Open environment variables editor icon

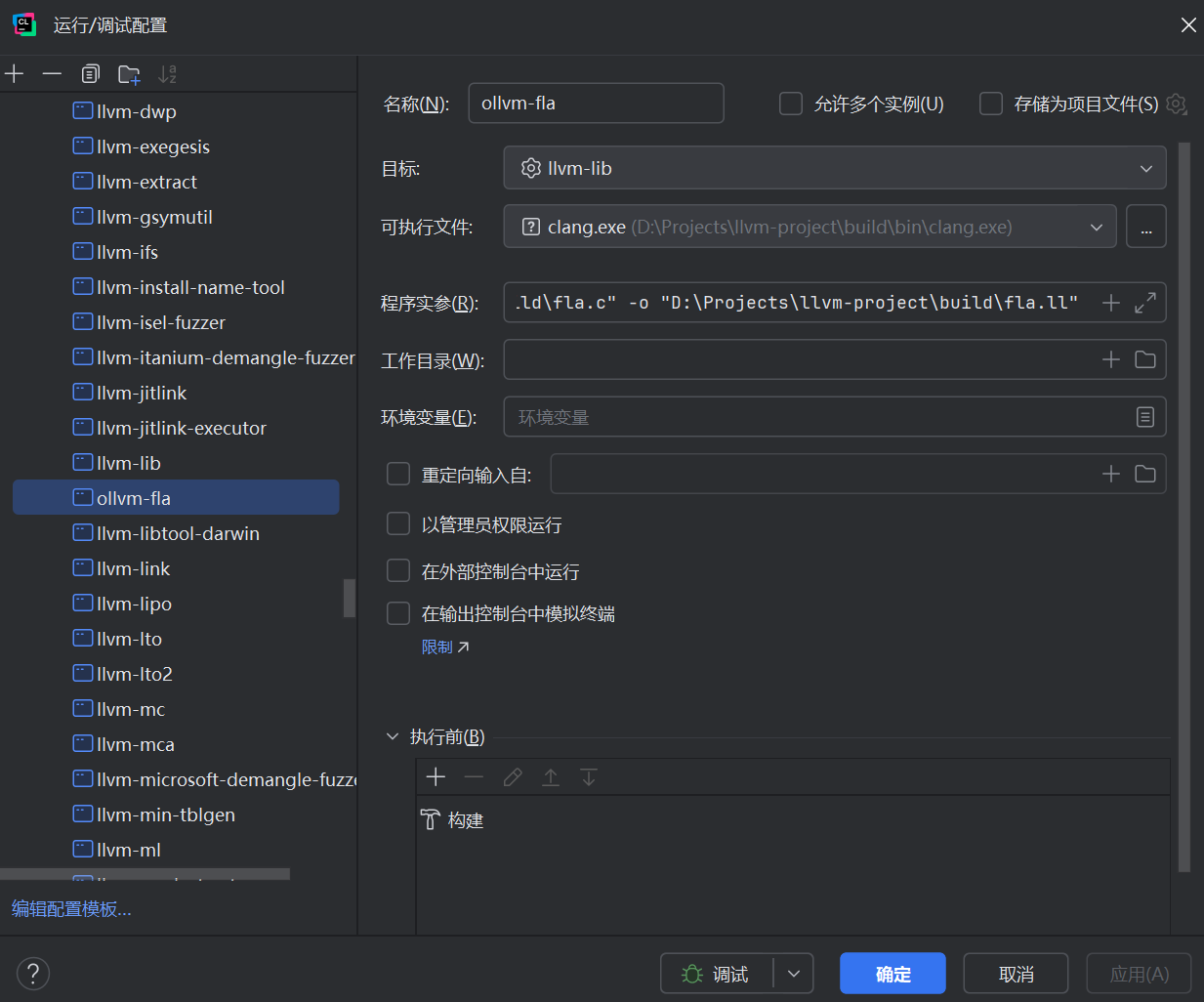1145,417
